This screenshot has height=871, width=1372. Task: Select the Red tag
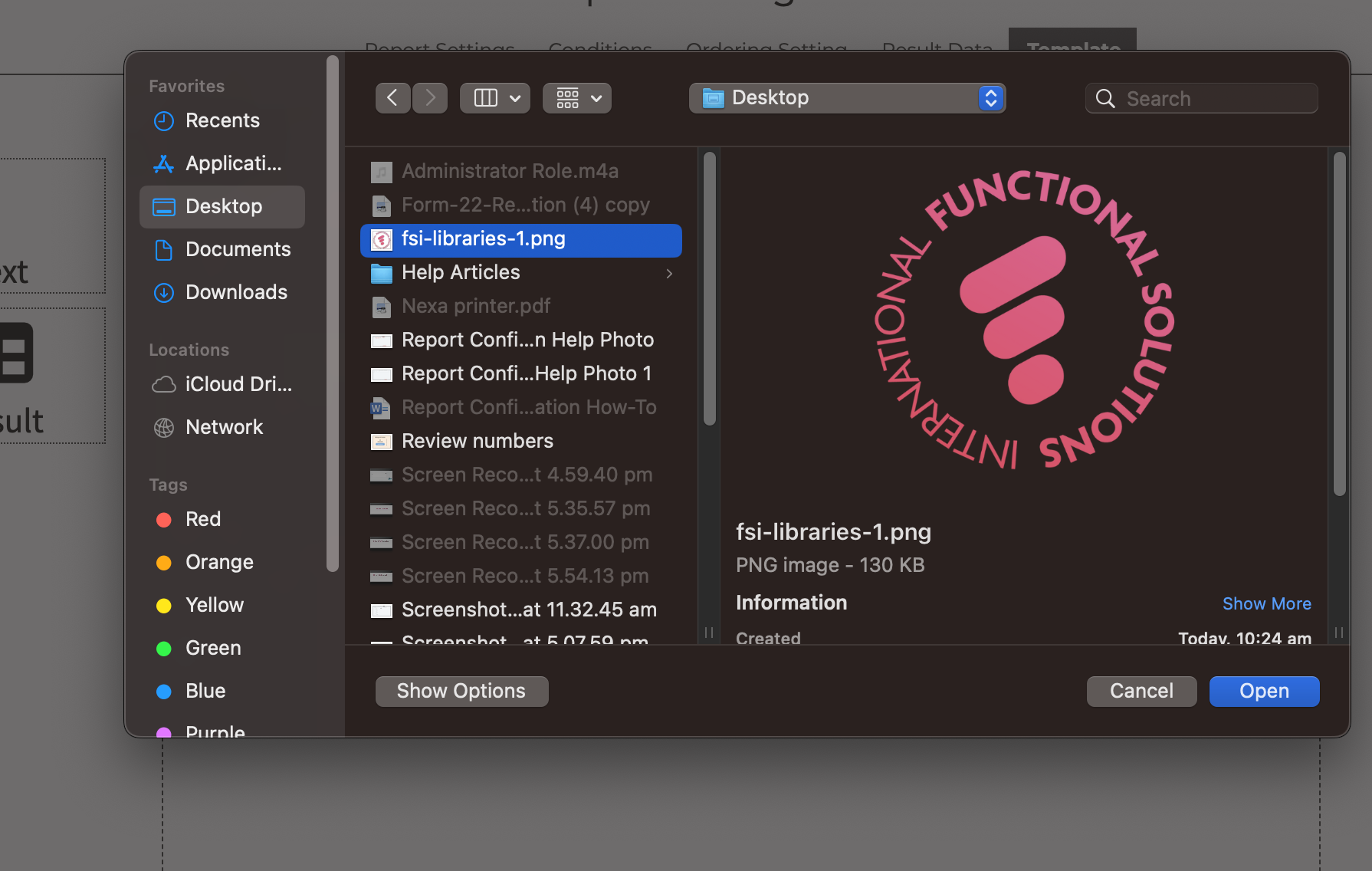[222, 519]
